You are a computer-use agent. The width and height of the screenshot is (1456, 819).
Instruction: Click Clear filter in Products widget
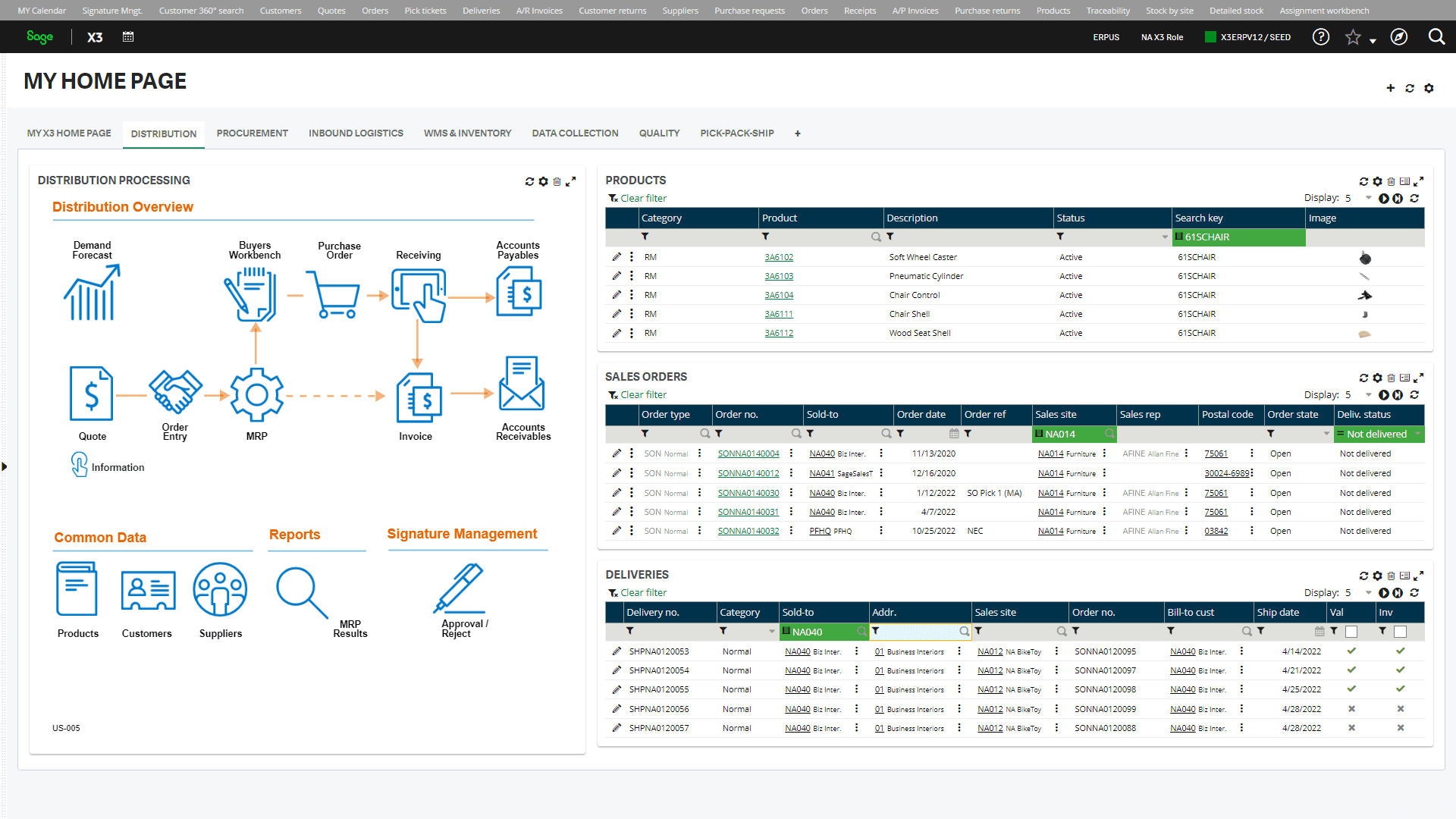pos(637,198)
